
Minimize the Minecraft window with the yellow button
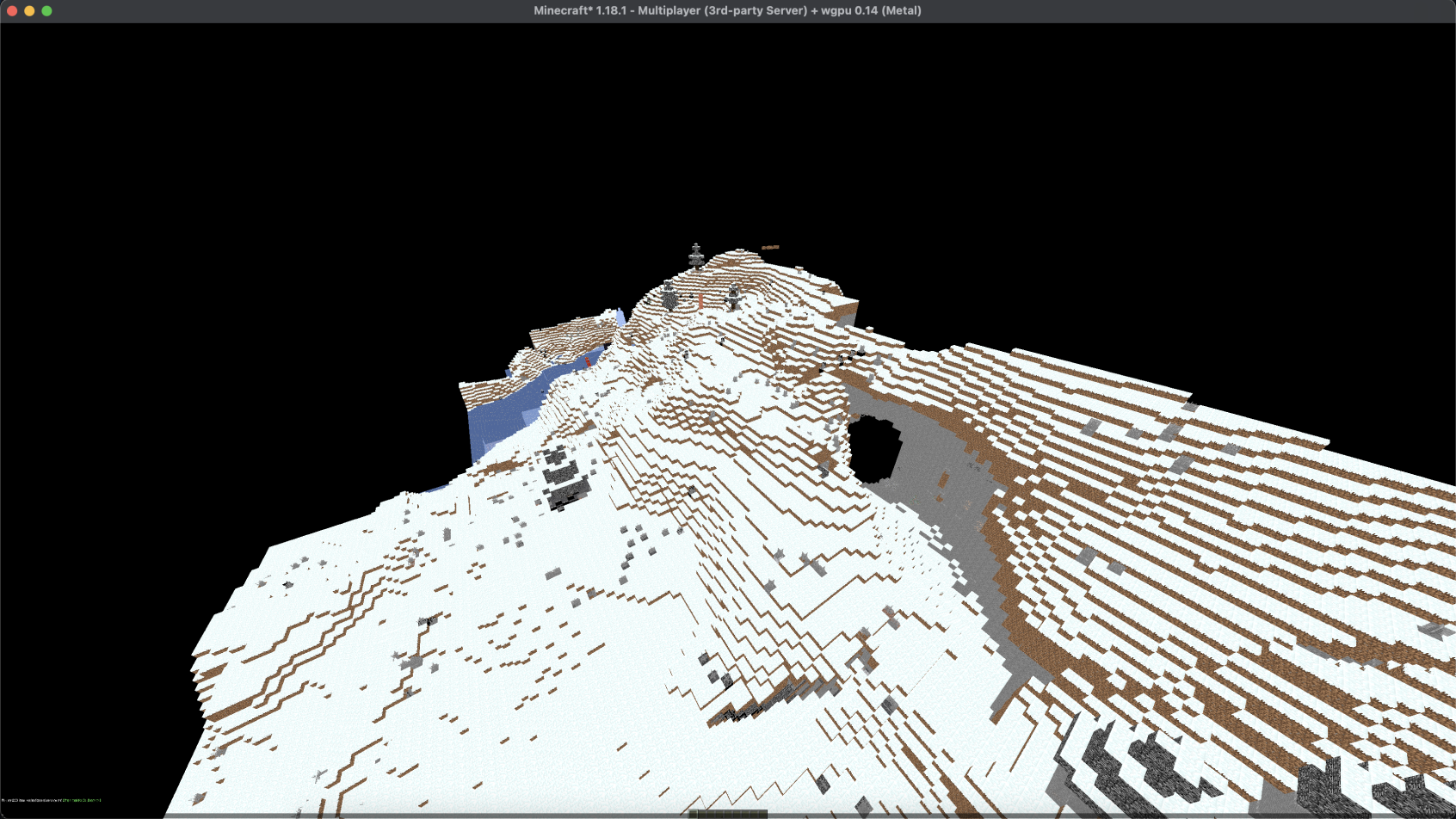tap(29, 11)
